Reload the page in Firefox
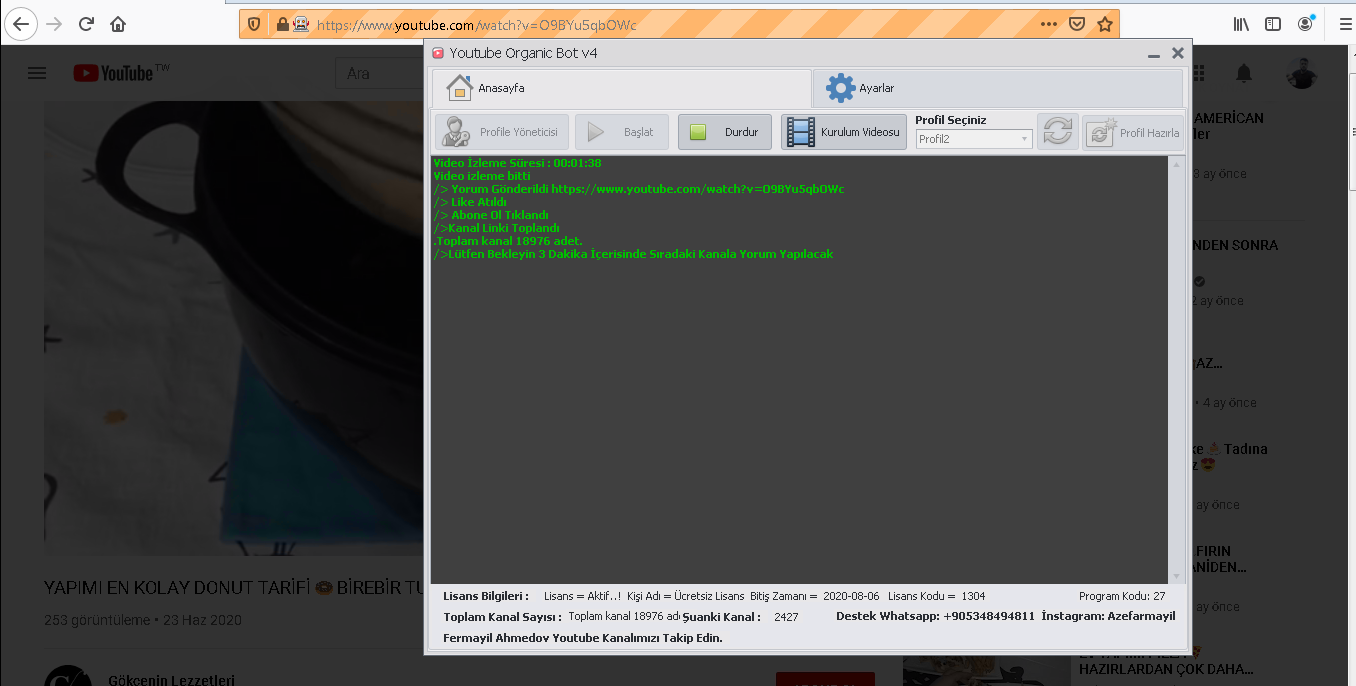Image resolution: width=1356 pixels, height=686 pixels. pos(86,24)
